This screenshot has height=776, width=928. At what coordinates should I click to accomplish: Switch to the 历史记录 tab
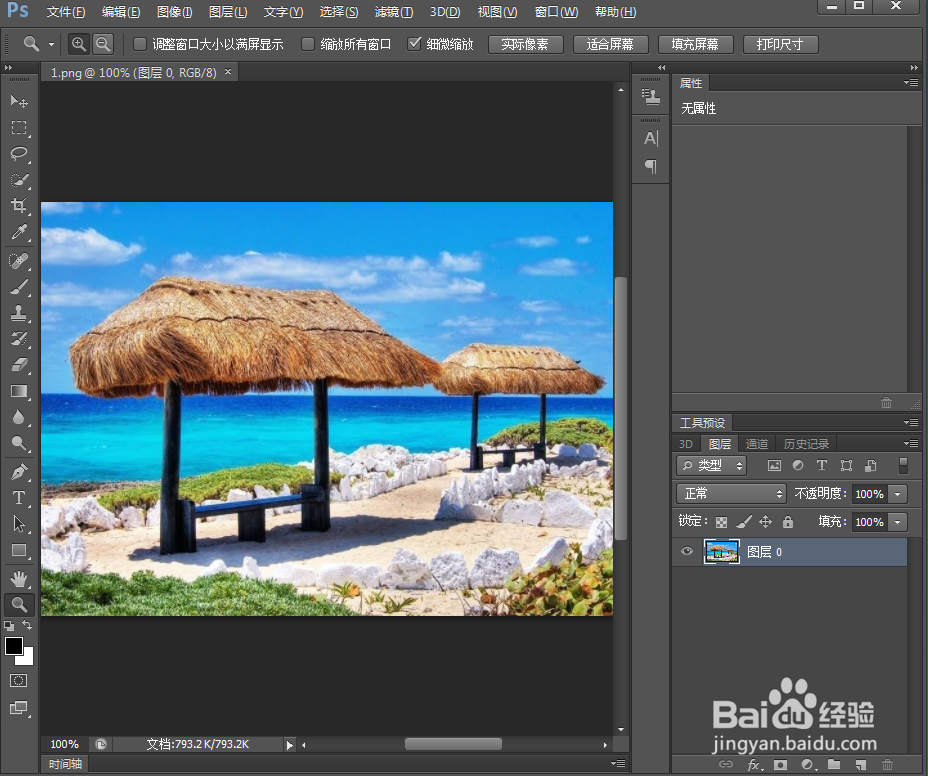[806, 443]
